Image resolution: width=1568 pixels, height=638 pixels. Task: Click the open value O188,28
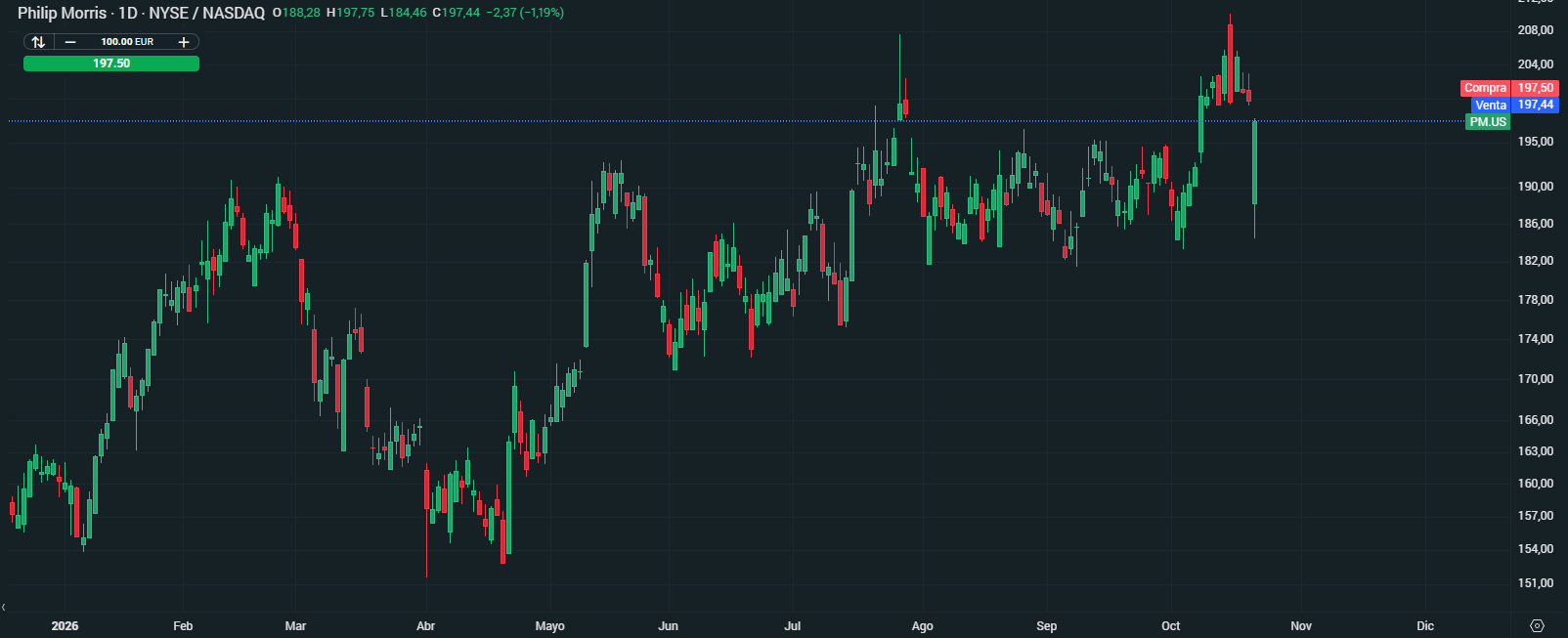(x=296, y=13)
